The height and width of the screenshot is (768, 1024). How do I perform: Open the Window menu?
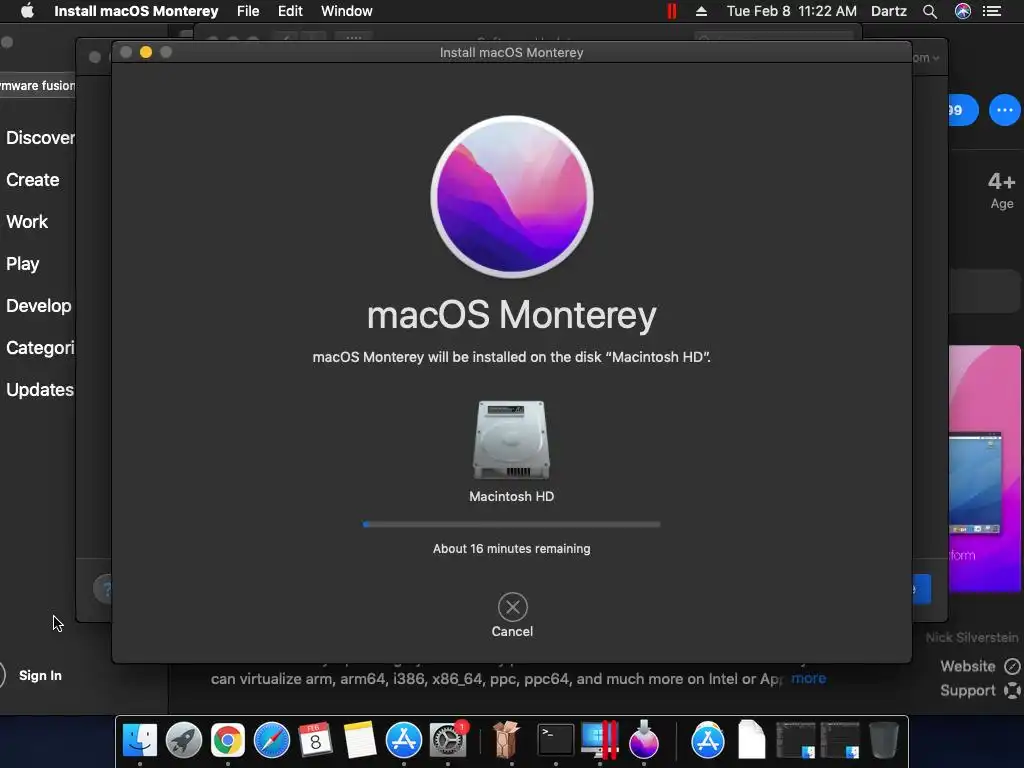pos(347,11)
